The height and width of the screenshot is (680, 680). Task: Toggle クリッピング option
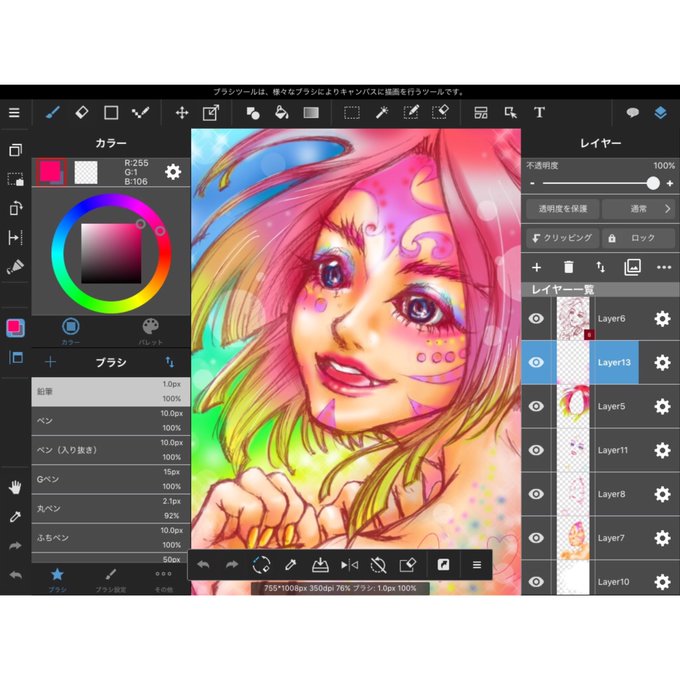pos(562,238)
